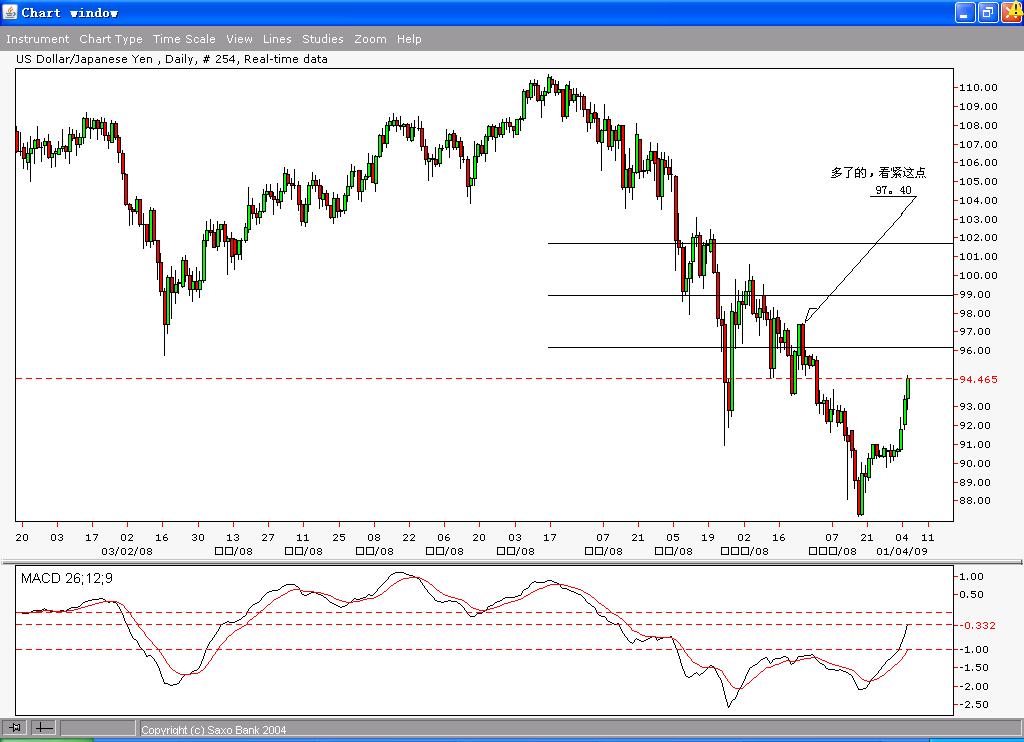Image resolution: width=1024 pixels, height=742 pixels.
Task: Restore down the Chart window
Action: coord(988,12)
